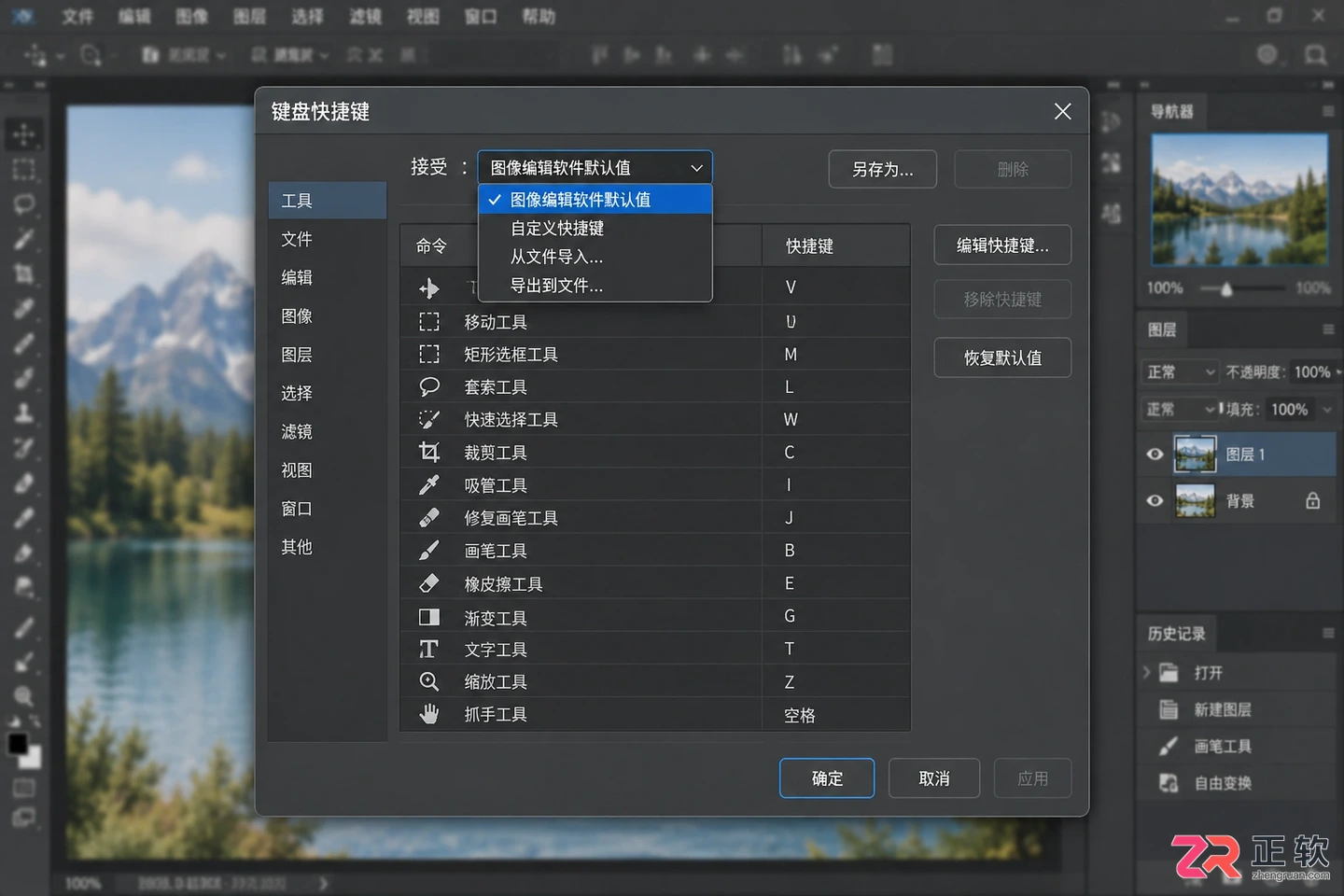1344x896 pixels.
Task: Click the quick selection icon beside 快速选择工具
Action: tap(429, 419)
